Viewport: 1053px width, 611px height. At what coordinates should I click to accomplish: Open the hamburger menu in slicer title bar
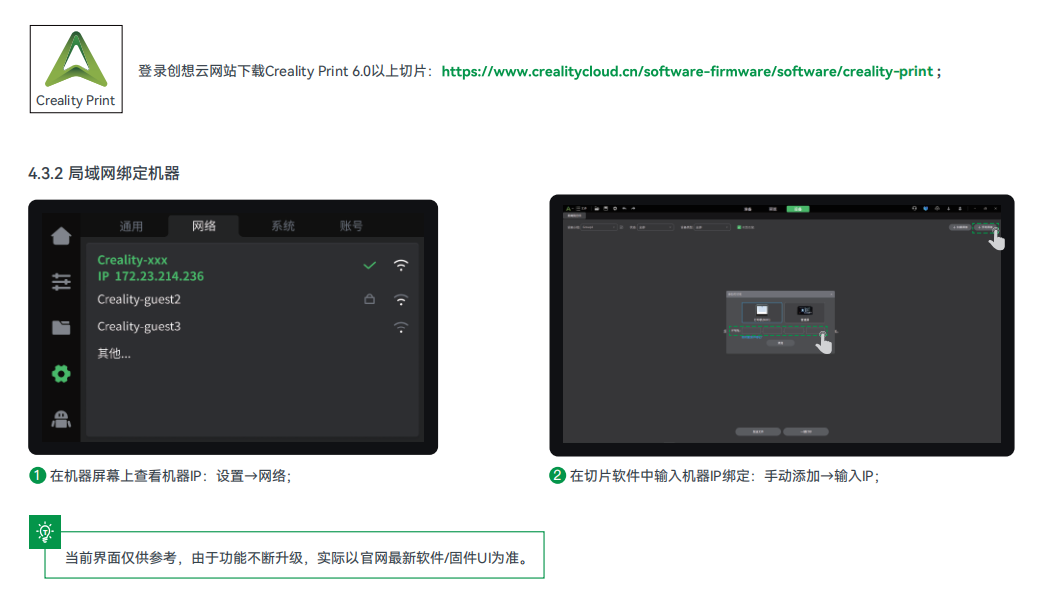(578, 209)
